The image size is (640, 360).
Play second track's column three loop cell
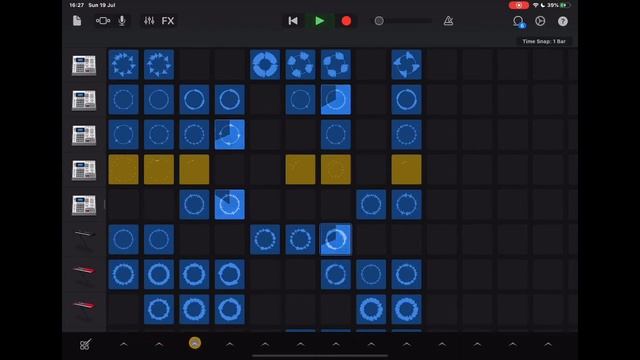pos(194,100)
